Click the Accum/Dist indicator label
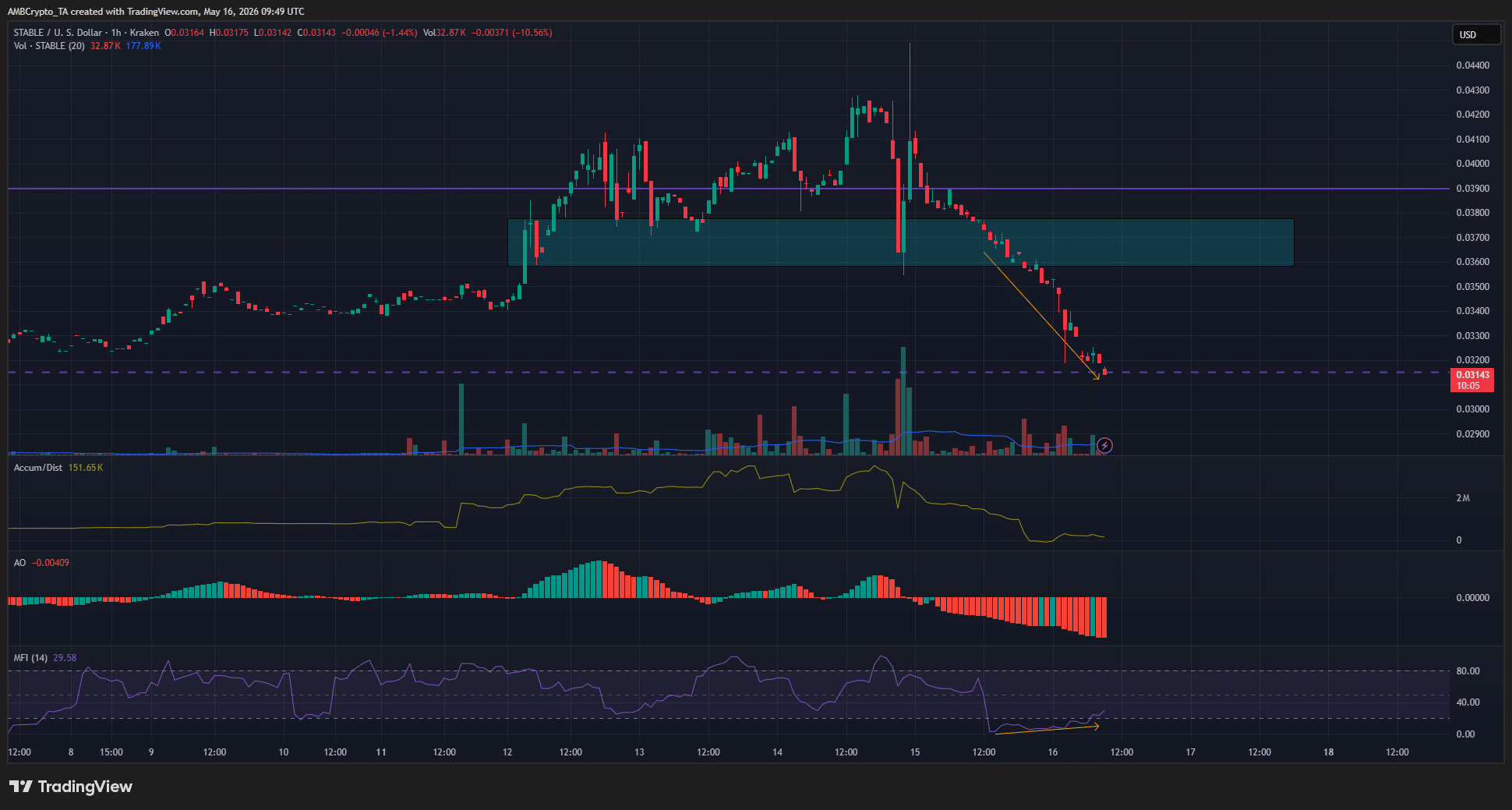This screenshot has height=810, width=1512. (38, 468)
